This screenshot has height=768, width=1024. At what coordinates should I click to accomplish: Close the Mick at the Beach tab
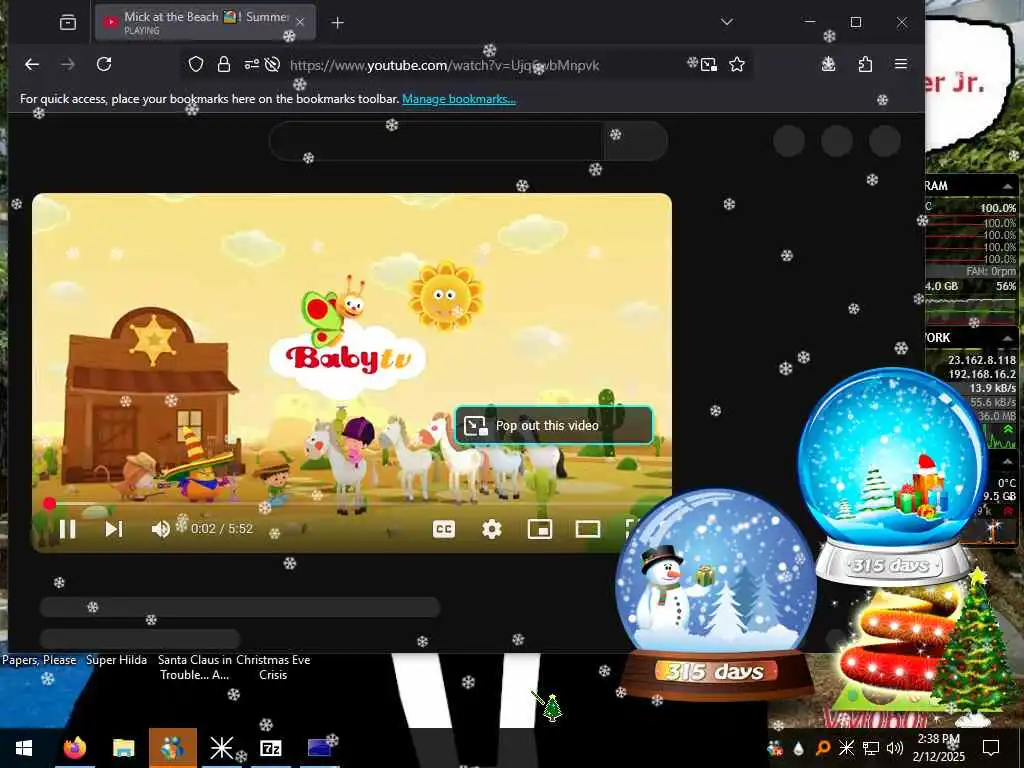click(x=300, y=22)
